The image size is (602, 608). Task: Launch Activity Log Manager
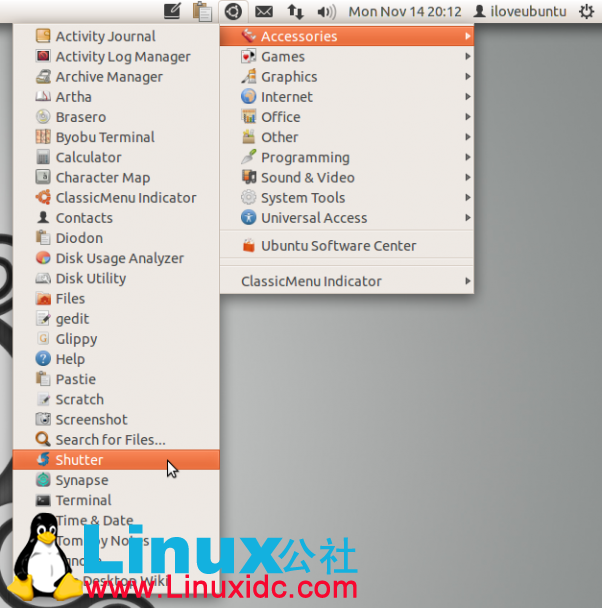pyautogui.click(x=116, y=57)
